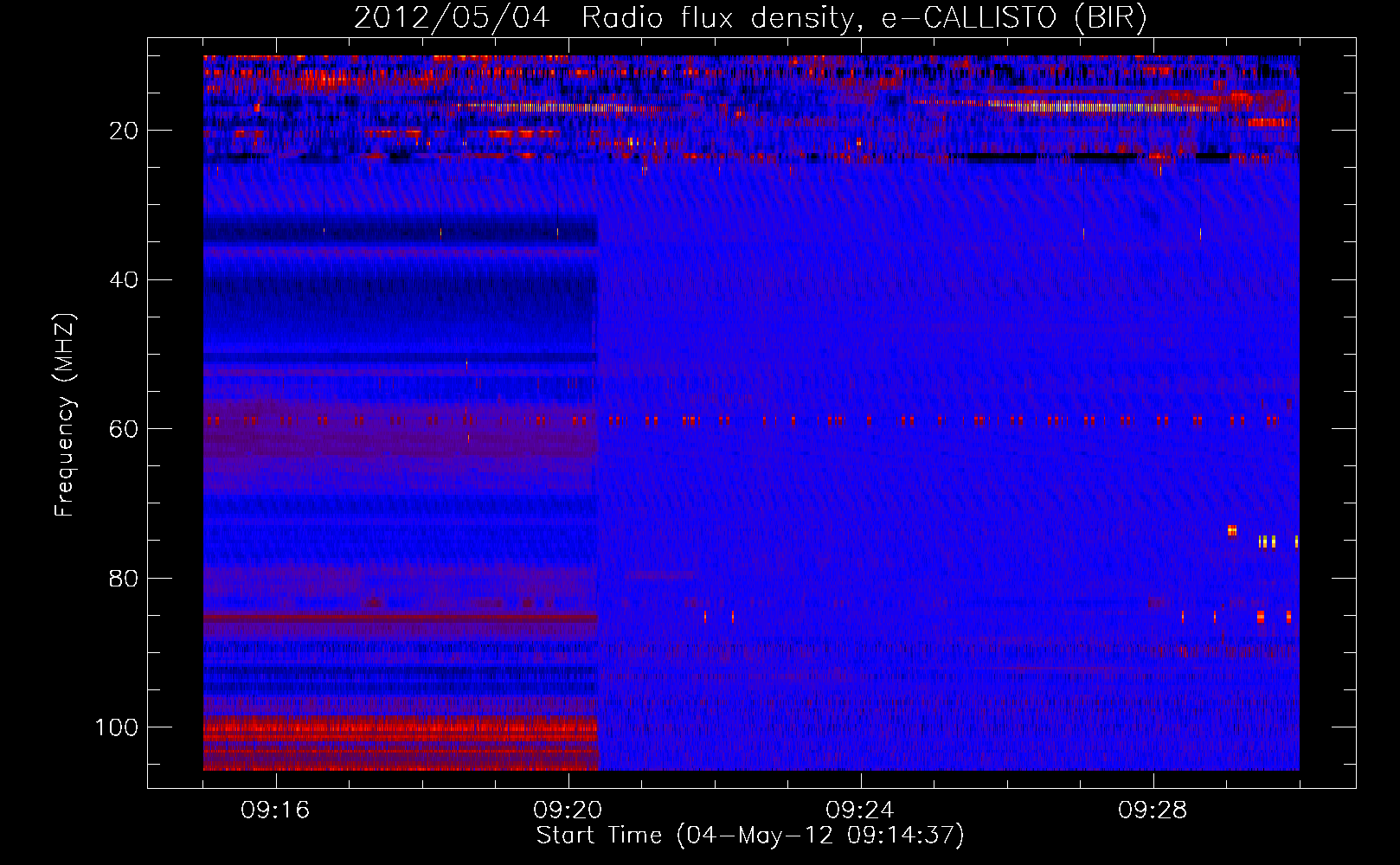Click the bright red band near 100 MHz

(x=401, y=727)
